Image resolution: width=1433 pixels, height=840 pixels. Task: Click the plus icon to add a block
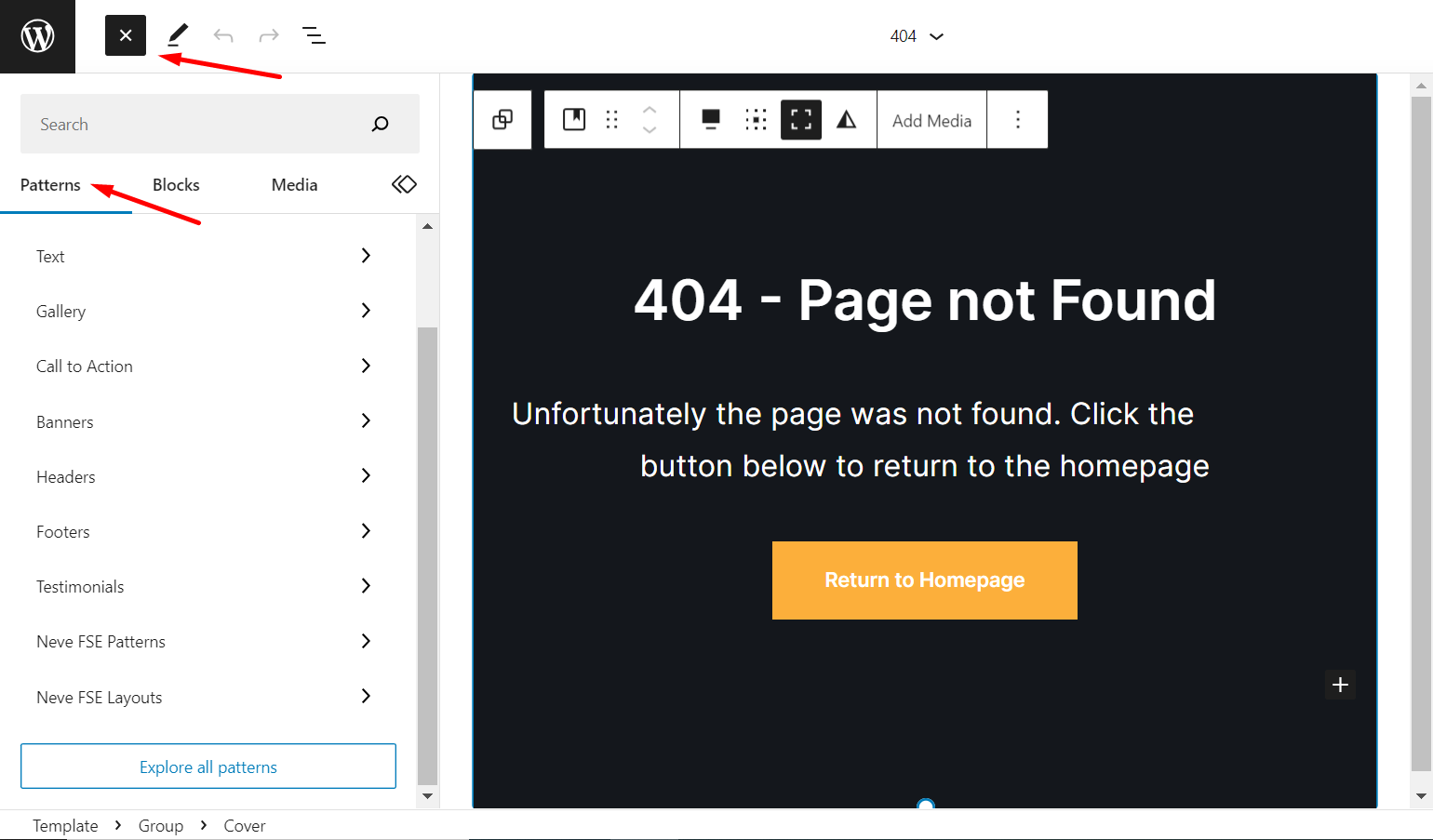(x=1340, y=685)
